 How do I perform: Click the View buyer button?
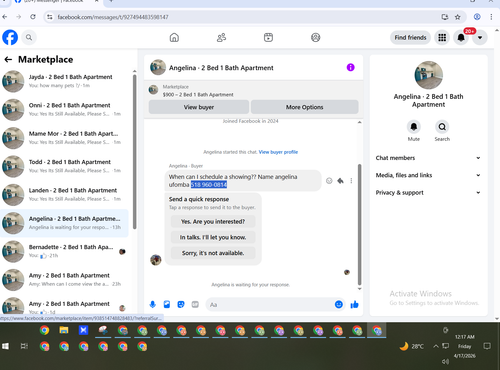coord(199,107)
